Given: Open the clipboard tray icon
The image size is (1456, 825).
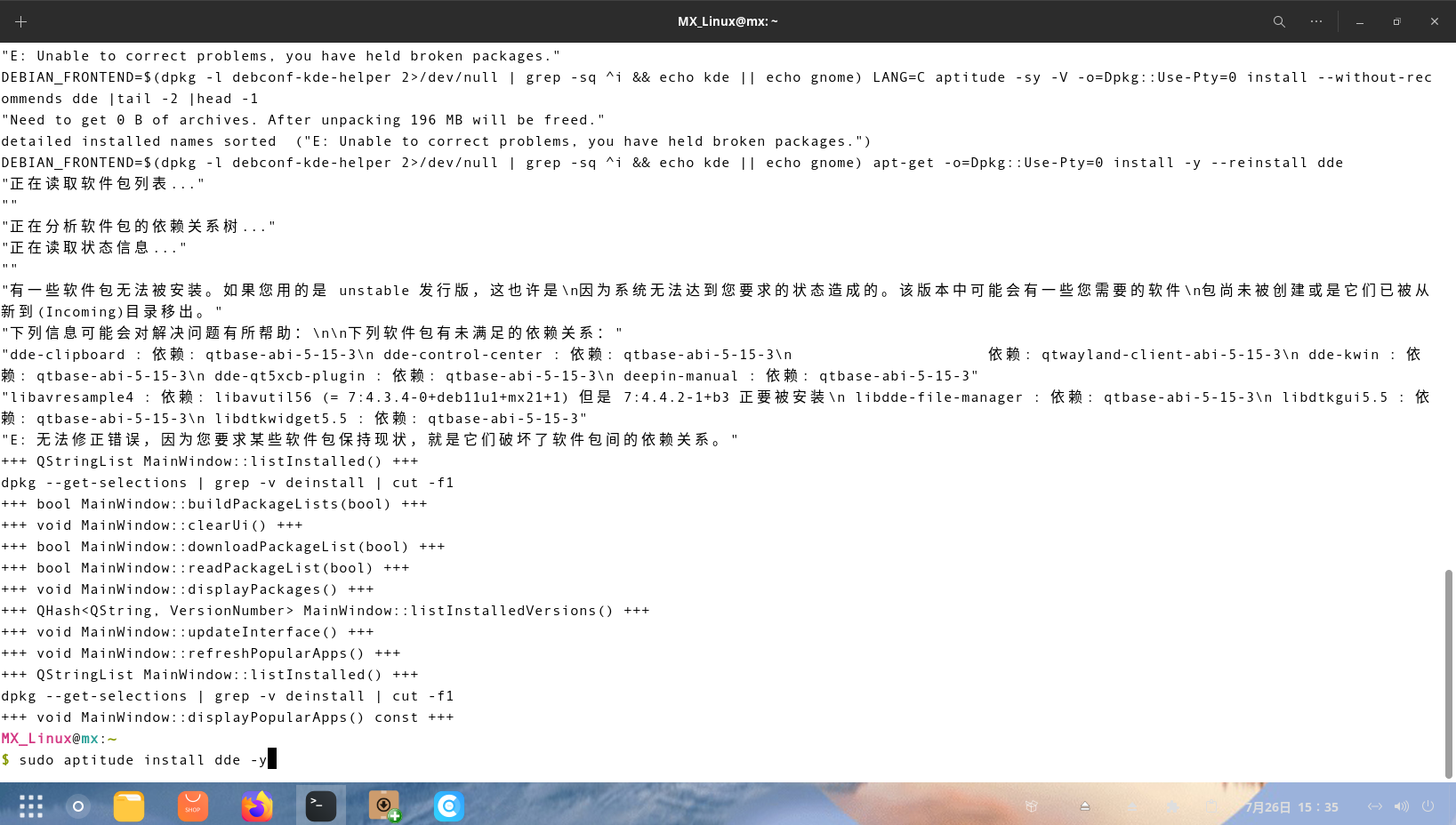Looking at the screenshot, I should pyautogui.click(x=1211, y=806).
